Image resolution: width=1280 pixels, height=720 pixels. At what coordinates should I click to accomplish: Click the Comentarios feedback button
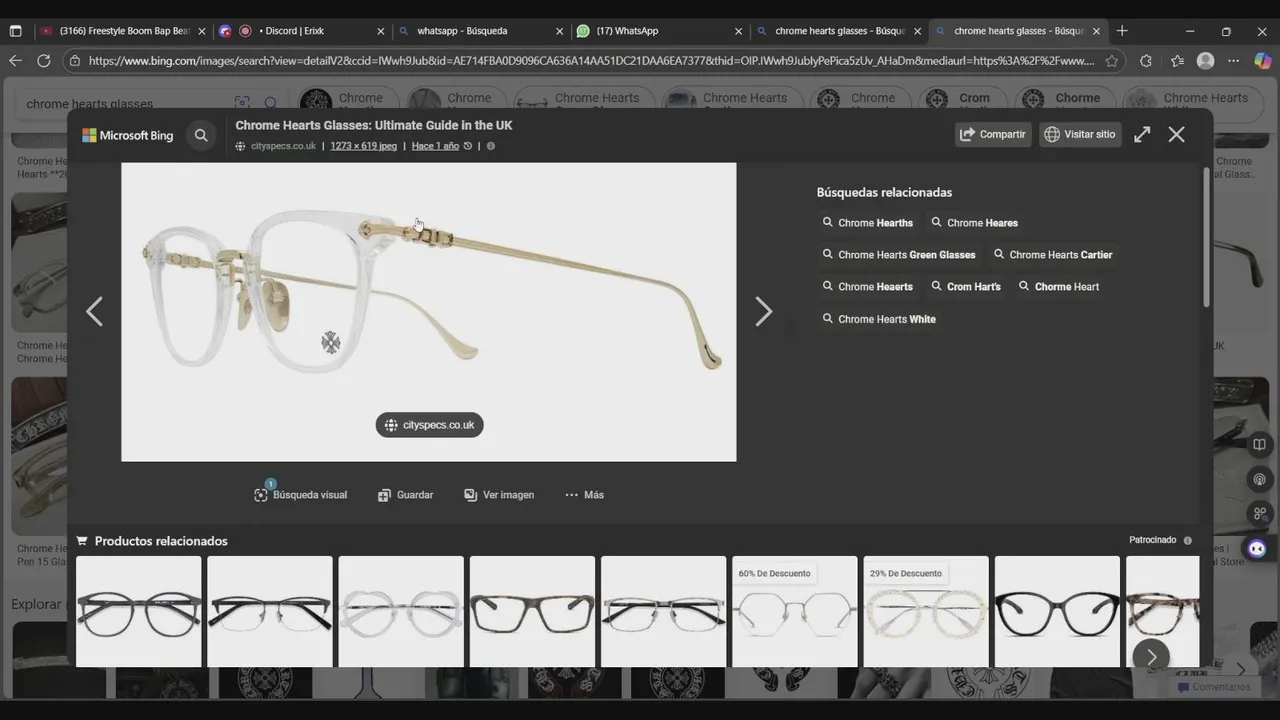pos(1214,687)
